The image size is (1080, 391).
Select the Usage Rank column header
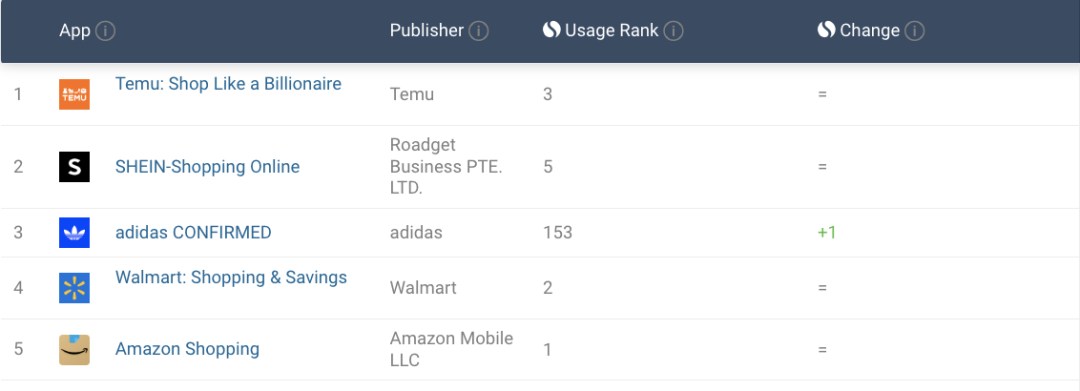[612, 31]
